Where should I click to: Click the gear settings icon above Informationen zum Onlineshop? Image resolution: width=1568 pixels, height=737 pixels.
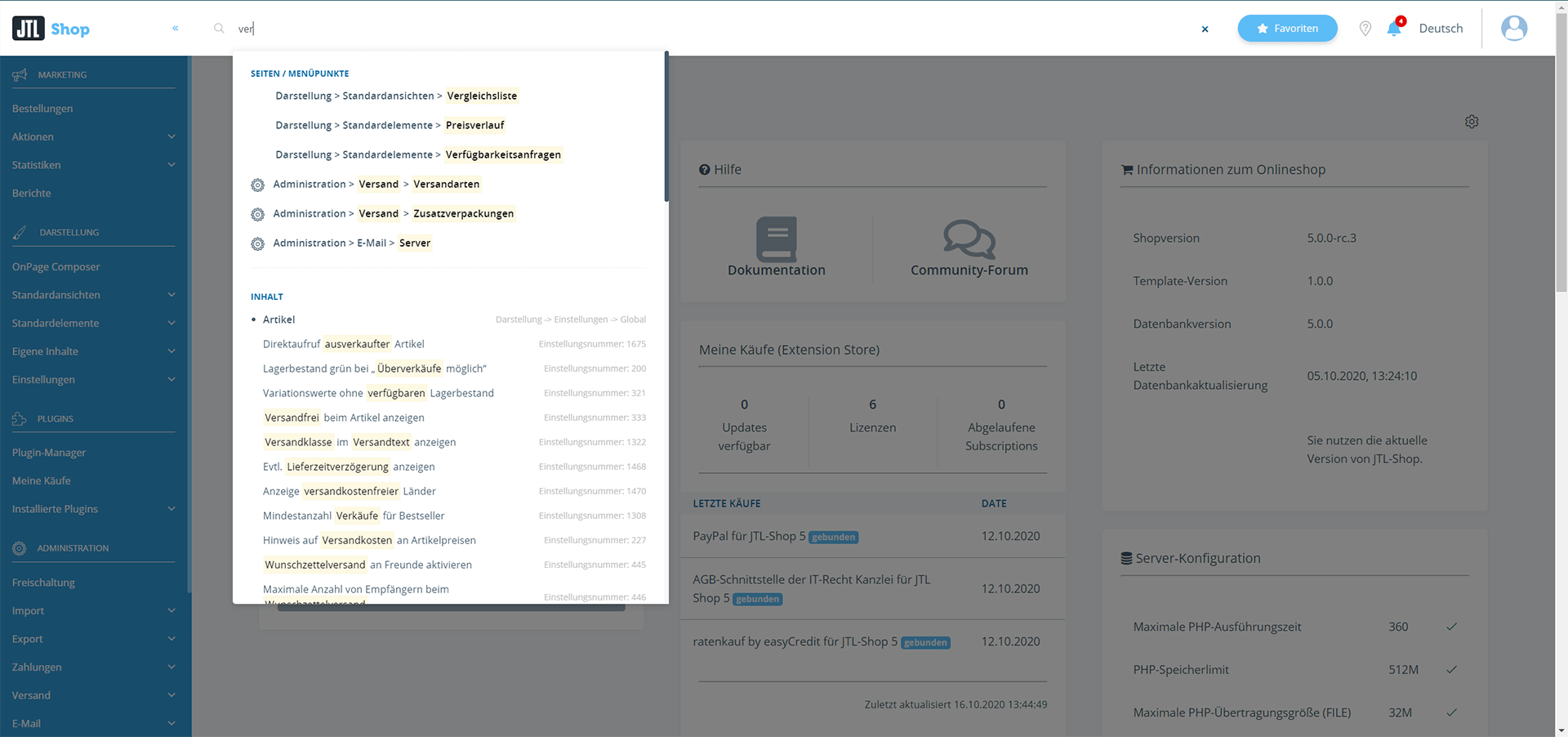click(1472, 121)
